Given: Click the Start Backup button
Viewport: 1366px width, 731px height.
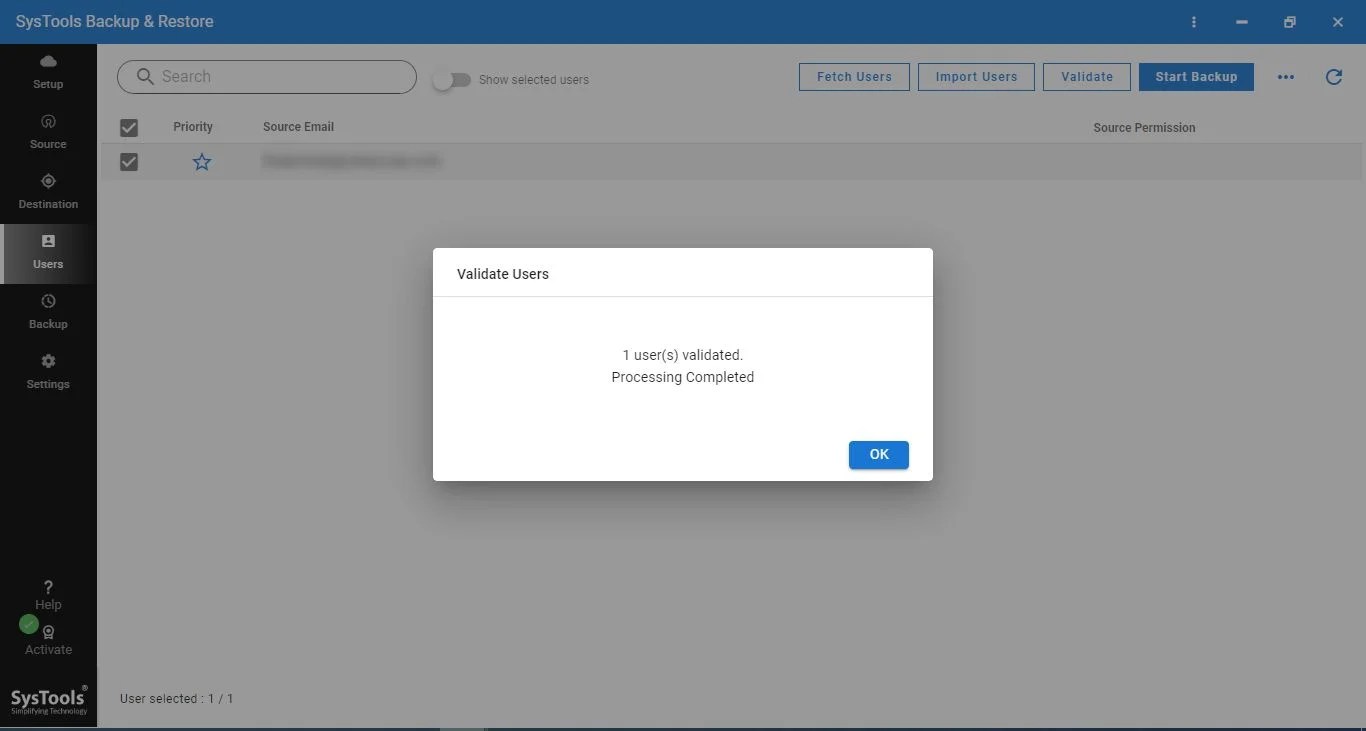Looking at the screenshot, I should 1196,77.
